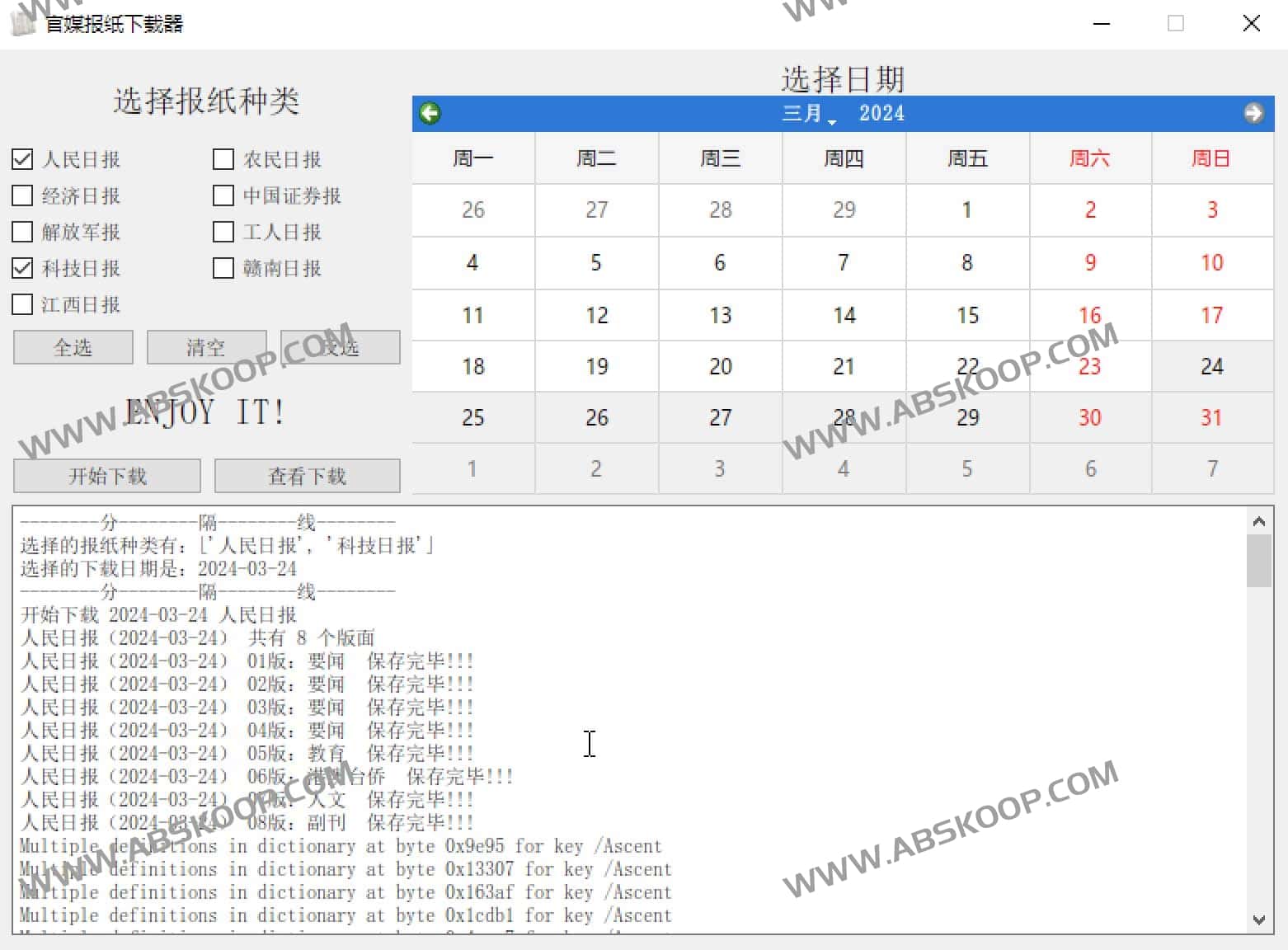The image size is (1288, 950).
Task: Enable the 经济日报 checkbox
Action: click(x=22, y=195)
